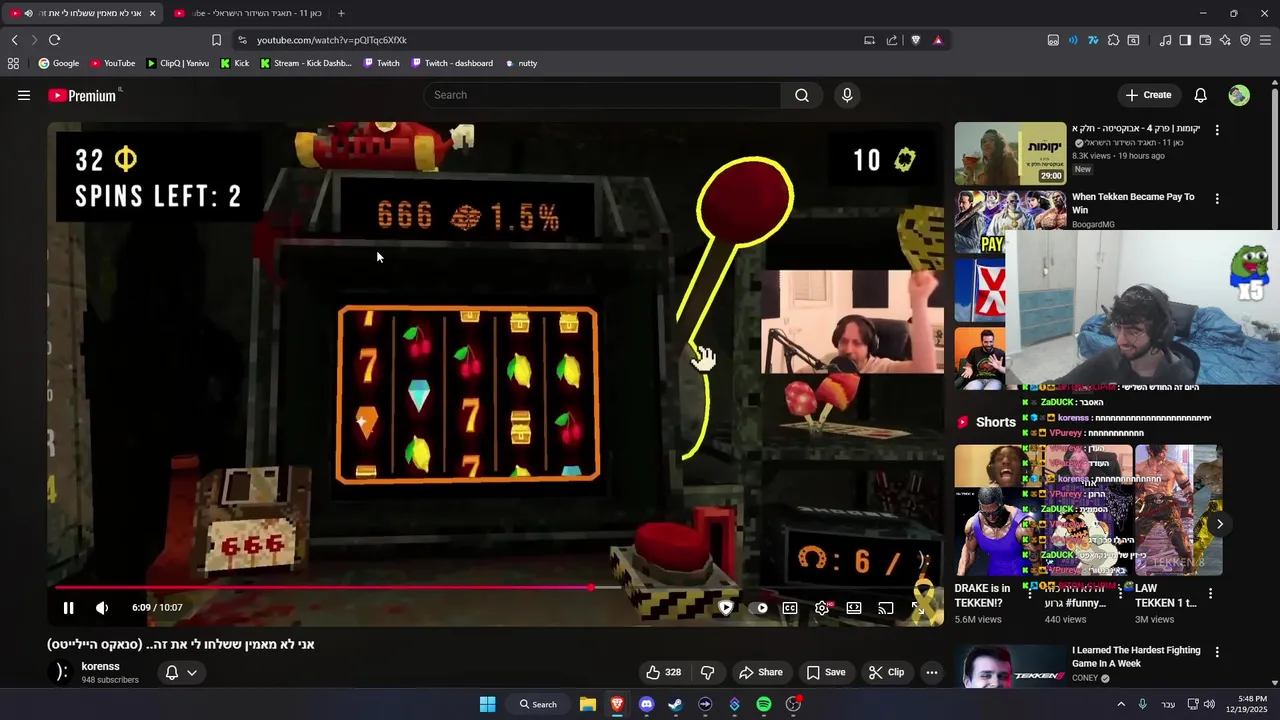Share the video with the Share button

click(x=761, y=672)
